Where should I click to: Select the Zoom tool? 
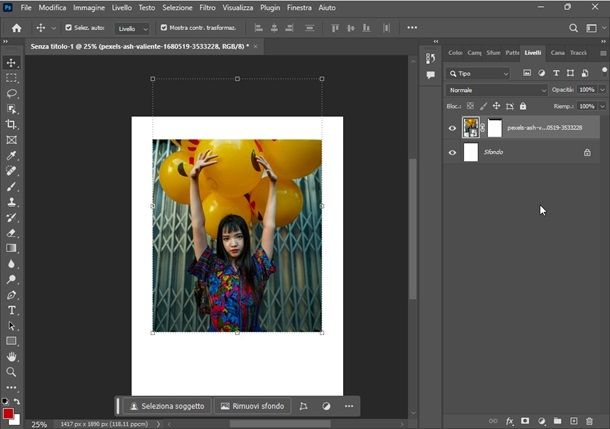pyautogui.click(x=11, y=372)
